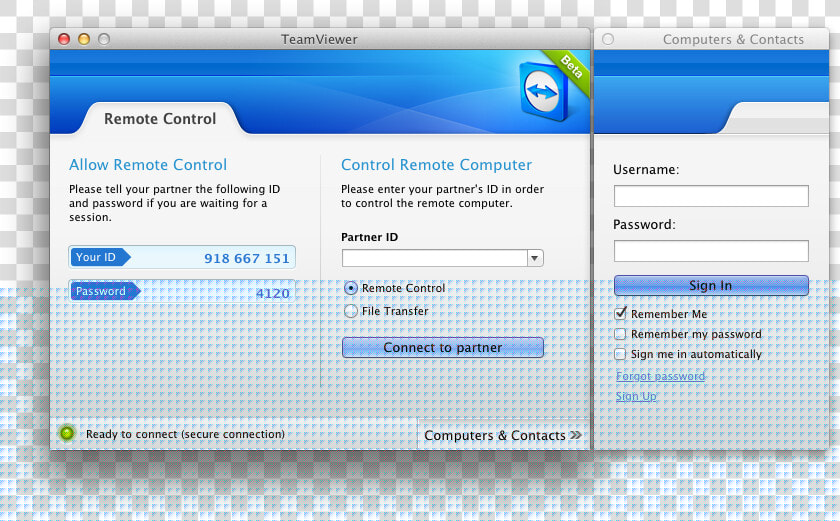Click the blue Your ID label tag
Viewport: 840px width, 521px height.
100,257
